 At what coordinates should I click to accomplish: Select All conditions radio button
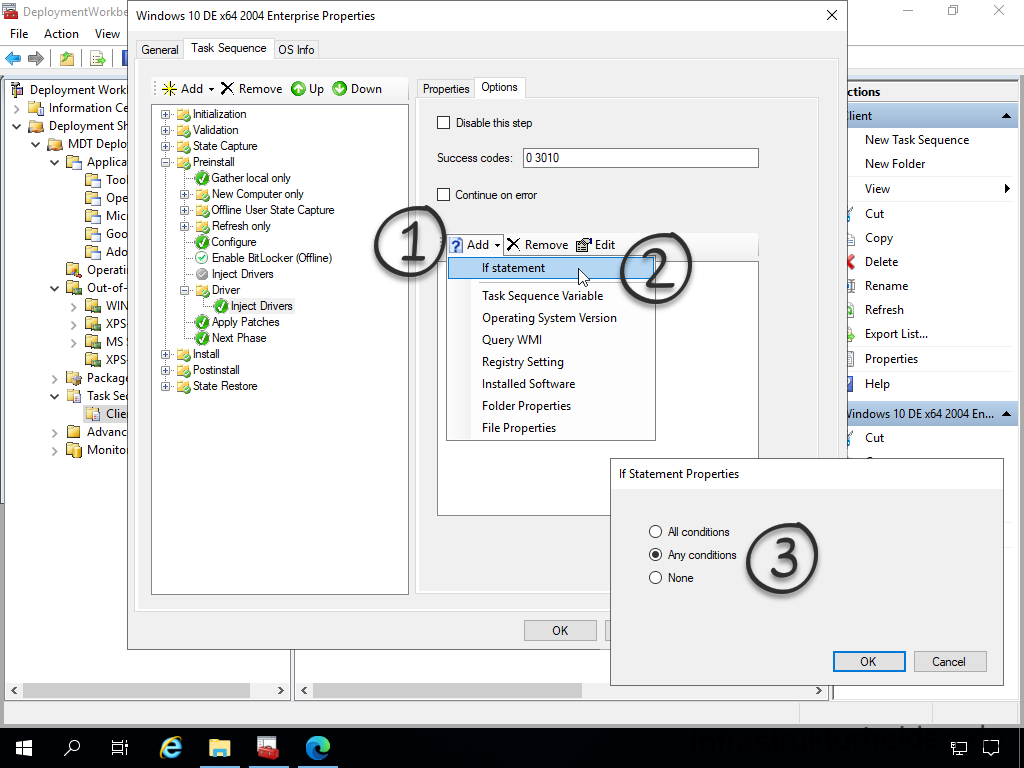(655, 532)
